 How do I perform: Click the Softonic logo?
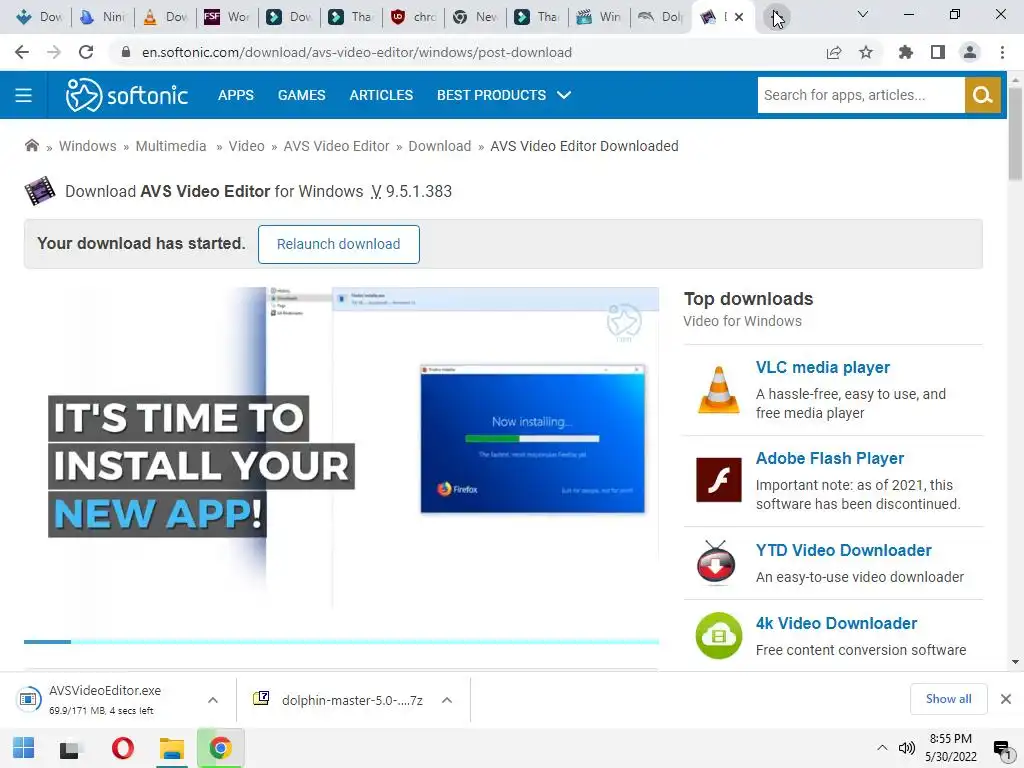click(127, 95)
